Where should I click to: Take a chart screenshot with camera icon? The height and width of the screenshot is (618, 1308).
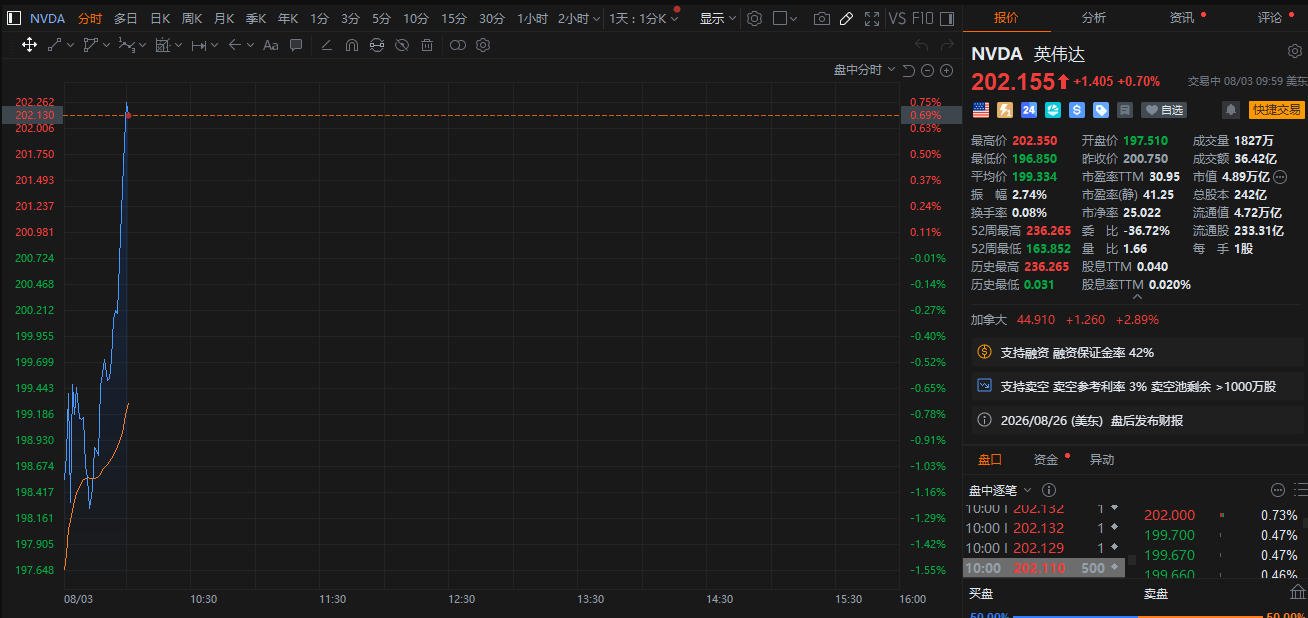tap(821, 18)
